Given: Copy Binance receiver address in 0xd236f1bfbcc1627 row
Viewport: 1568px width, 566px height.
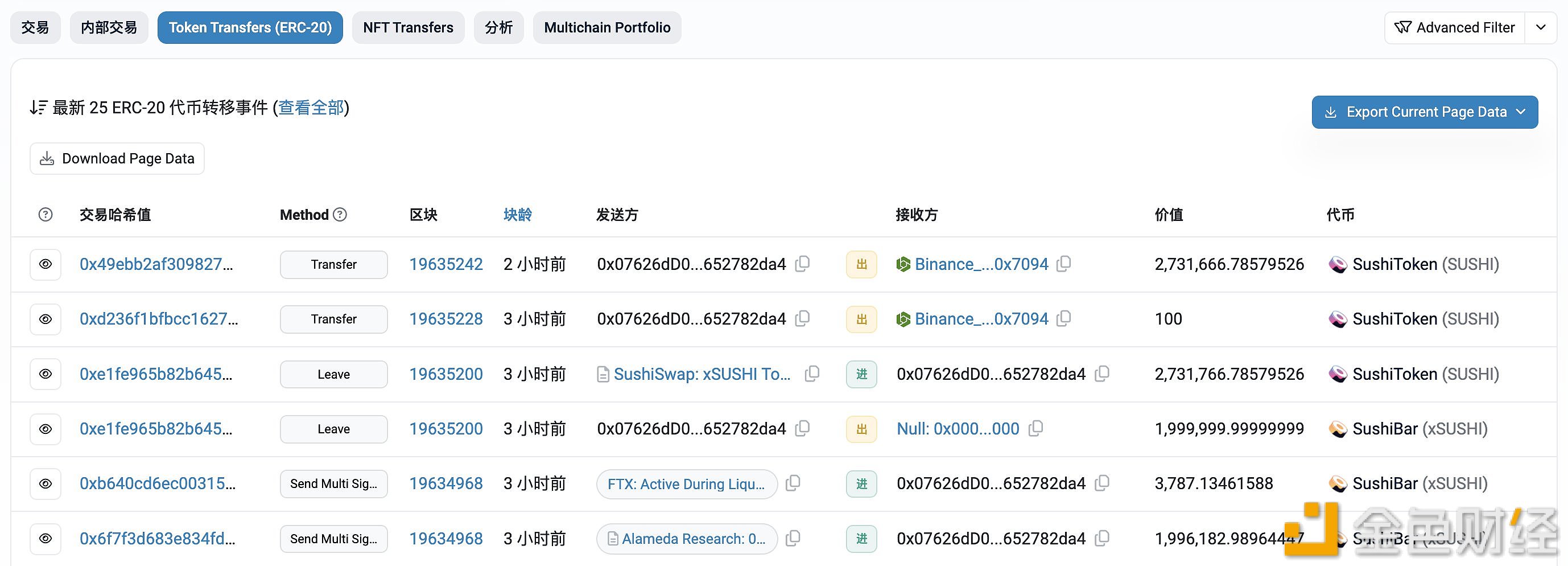Looking at the screenshot, I should [1063, 319].
